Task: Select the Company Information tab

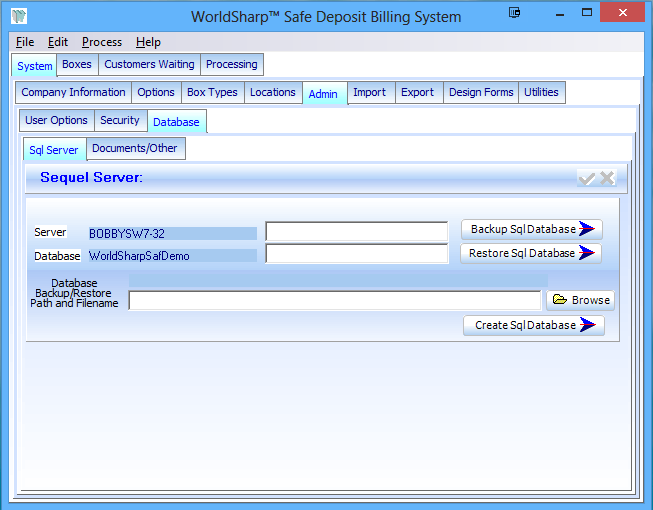Action: [74, 92]
